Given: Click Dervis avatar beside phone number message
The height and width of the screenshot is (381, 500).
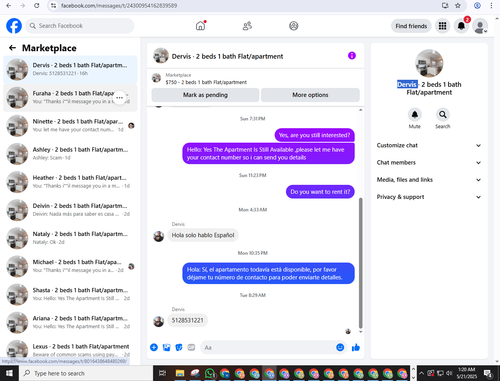Looking at the screenshot, I should pyautogui.click(x=159, y=321).
